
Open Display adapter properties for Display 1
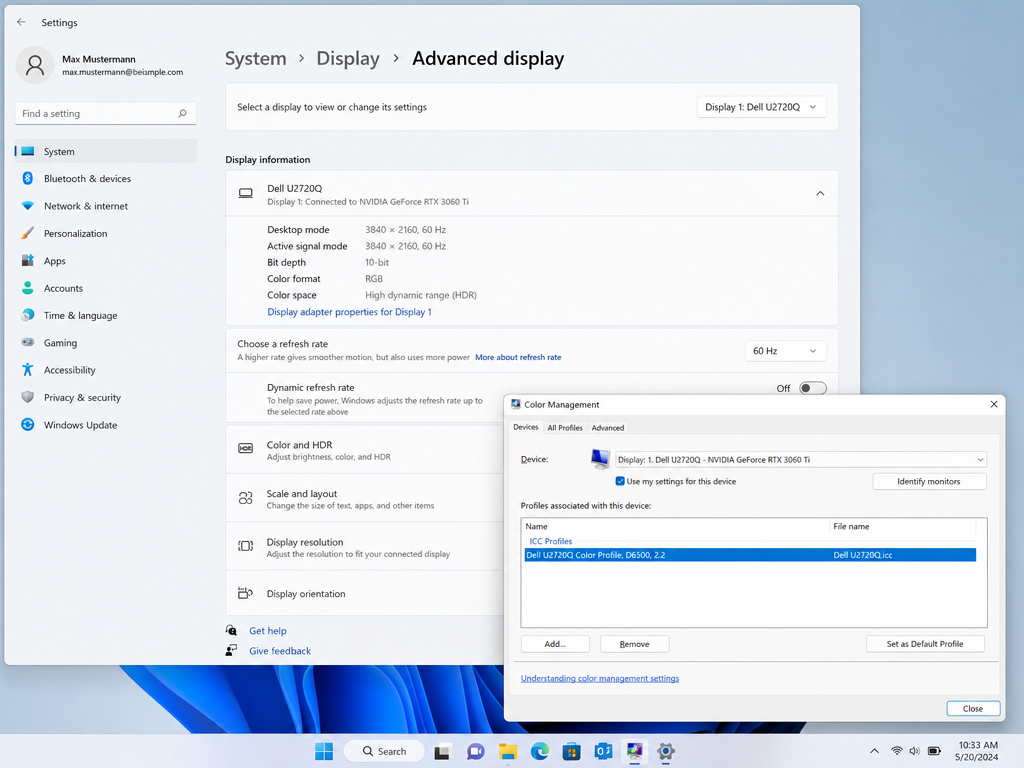click(349, 312)
